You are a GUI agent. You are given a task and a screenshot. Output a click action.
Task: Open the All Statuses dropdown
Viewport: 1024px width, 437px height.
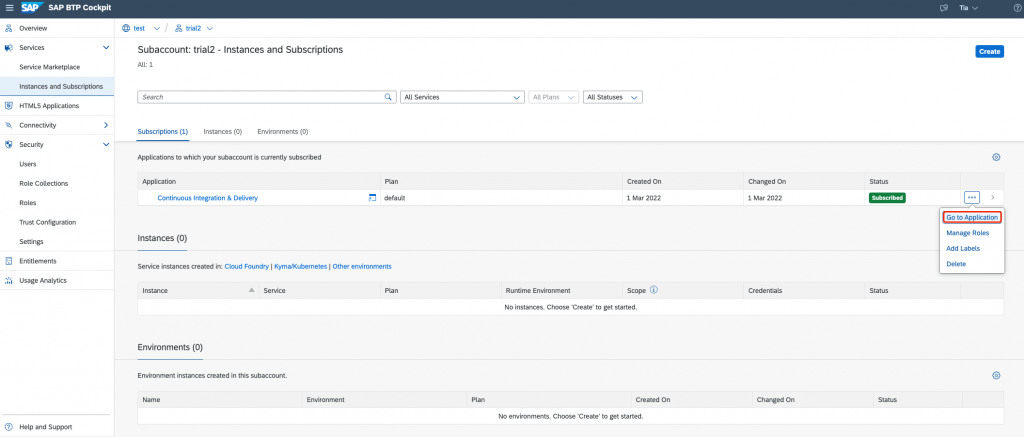pyautogui.click(x=613, y=97)
